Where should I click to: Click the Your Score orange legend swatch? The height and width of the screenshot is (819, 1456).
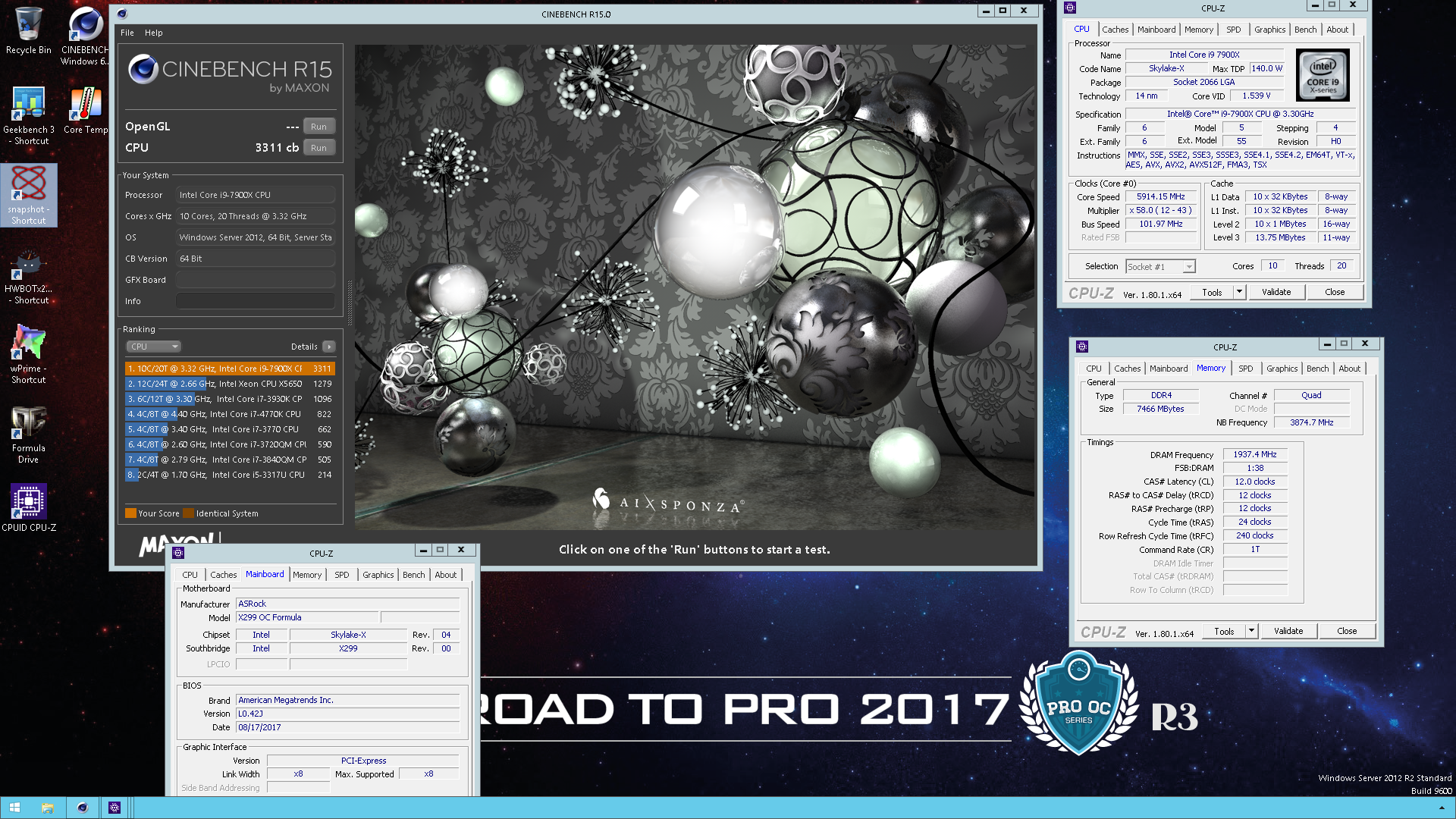point(130,513)
